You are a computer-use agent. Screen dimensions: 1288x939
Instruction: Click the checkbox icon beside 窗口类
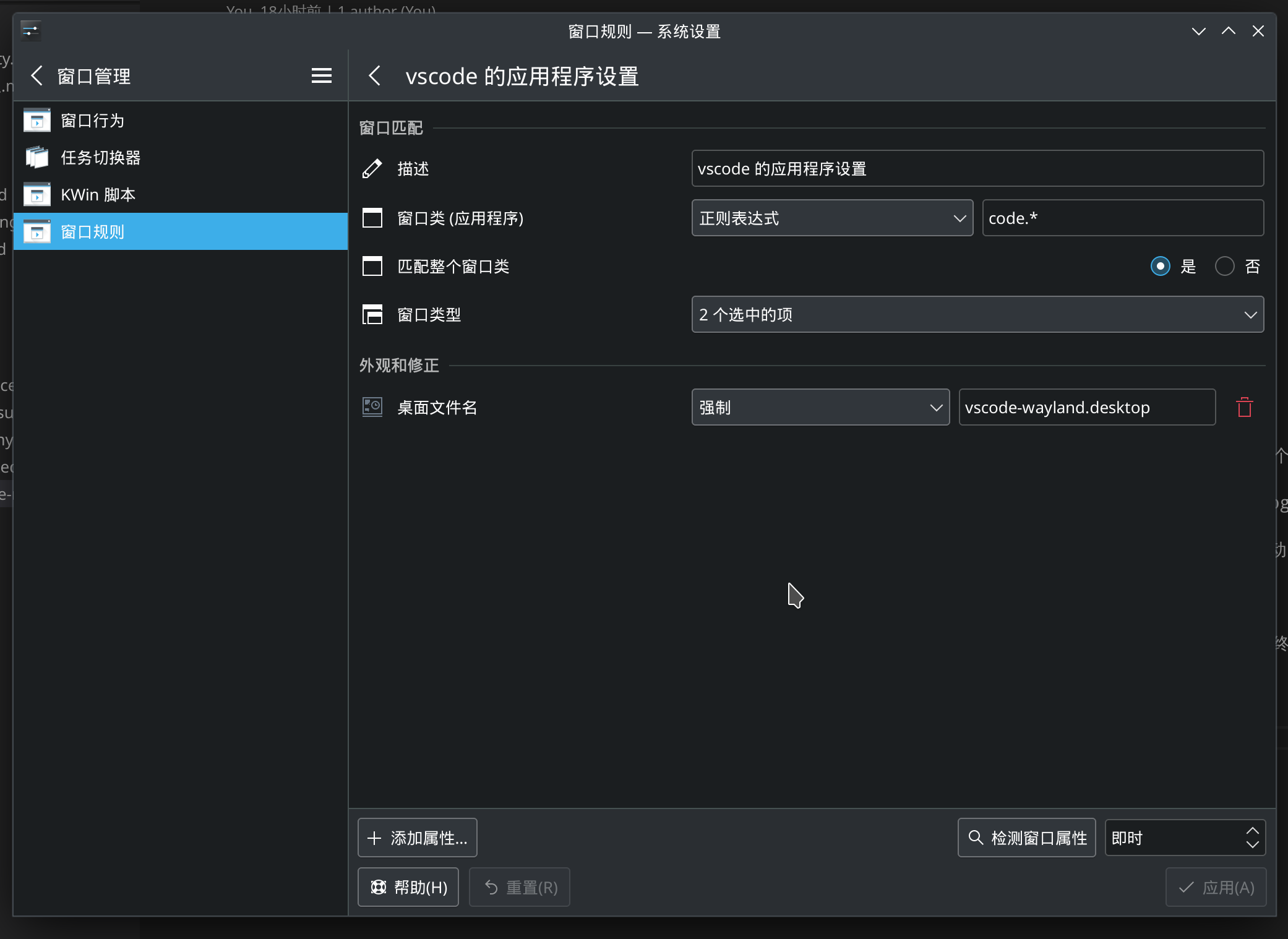coord(372,218)
